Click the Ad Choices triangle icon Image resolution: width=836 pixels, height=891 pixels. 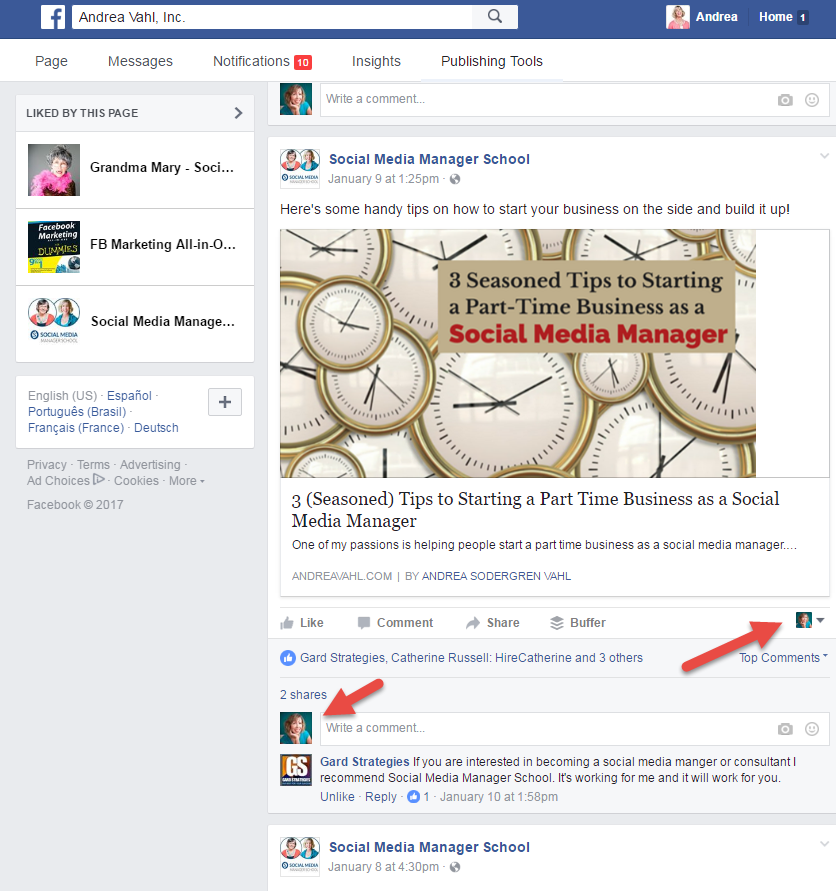tap(99, 480)
